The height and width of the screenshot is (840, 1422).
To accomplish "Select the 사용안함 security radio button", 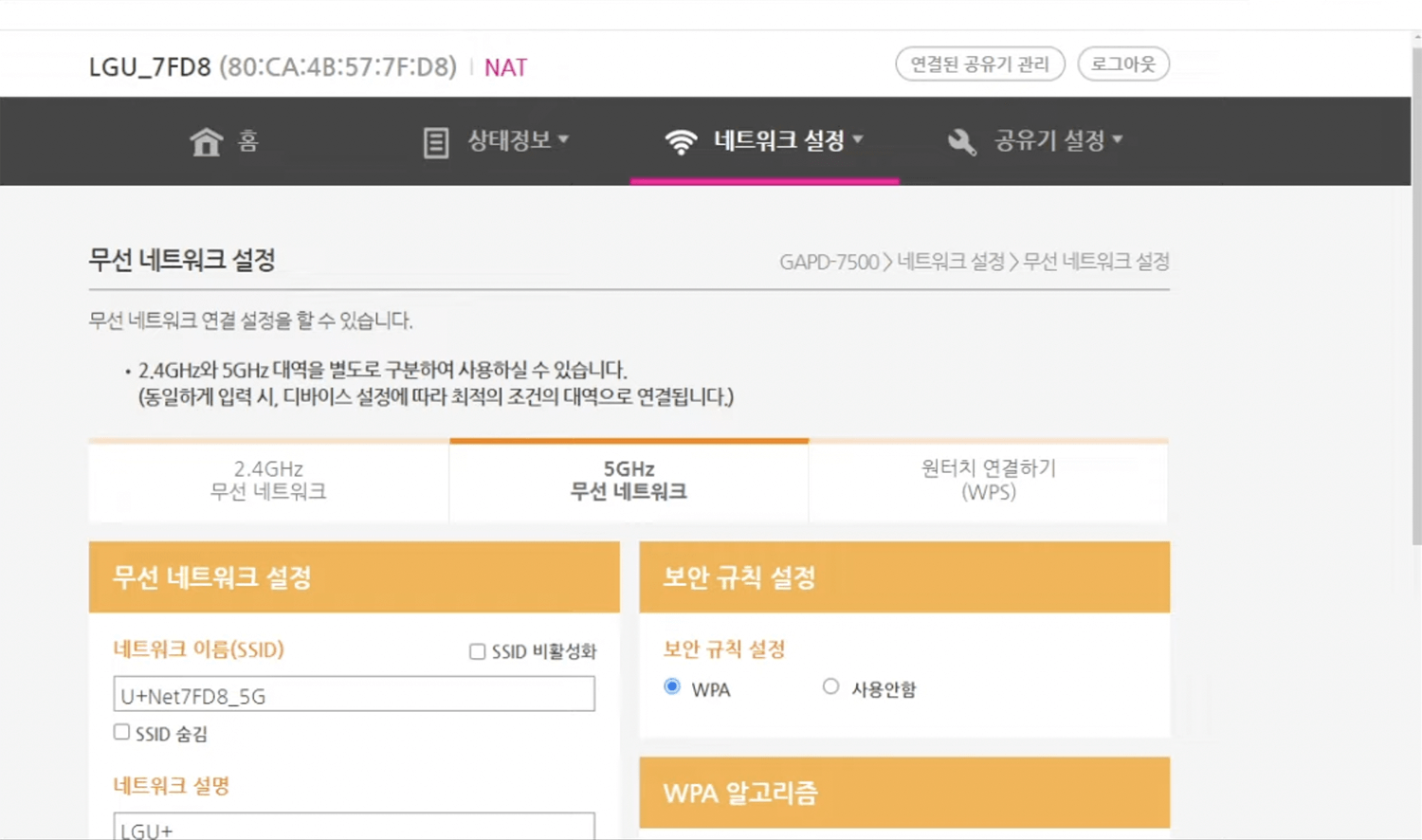I will tap(830, 686).
